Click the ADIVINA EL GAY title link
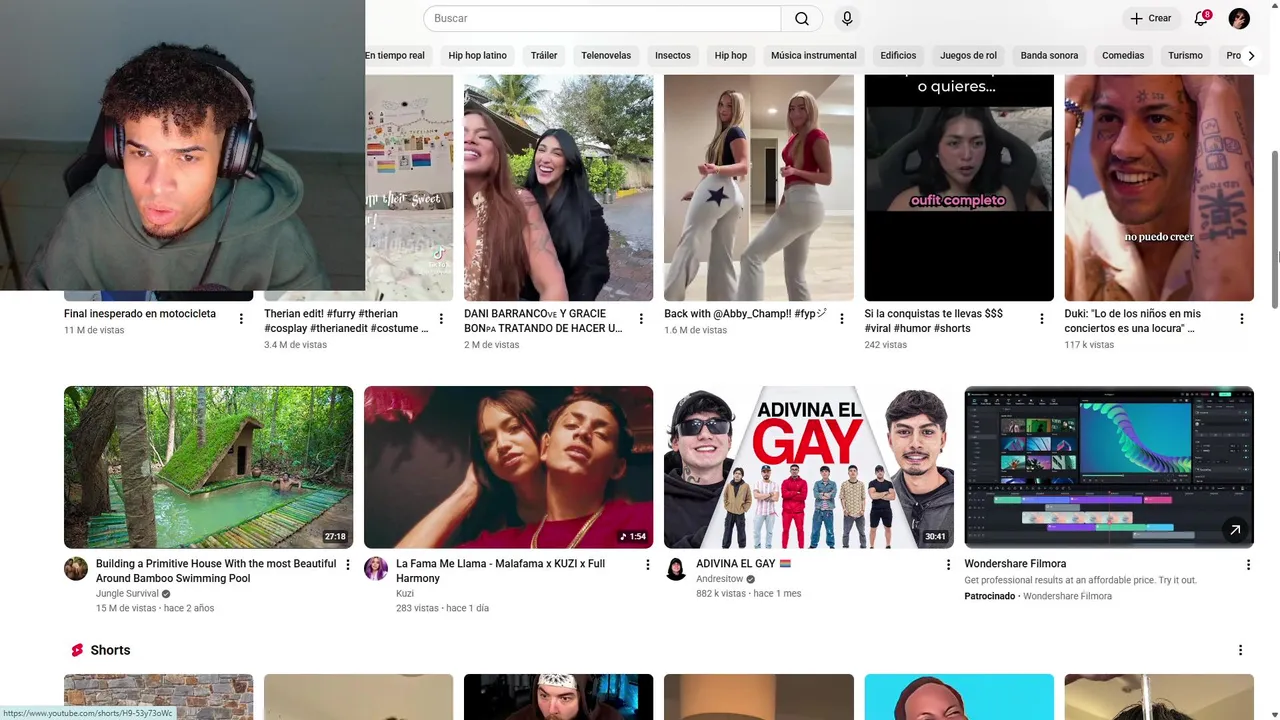 tap(743, 564)
